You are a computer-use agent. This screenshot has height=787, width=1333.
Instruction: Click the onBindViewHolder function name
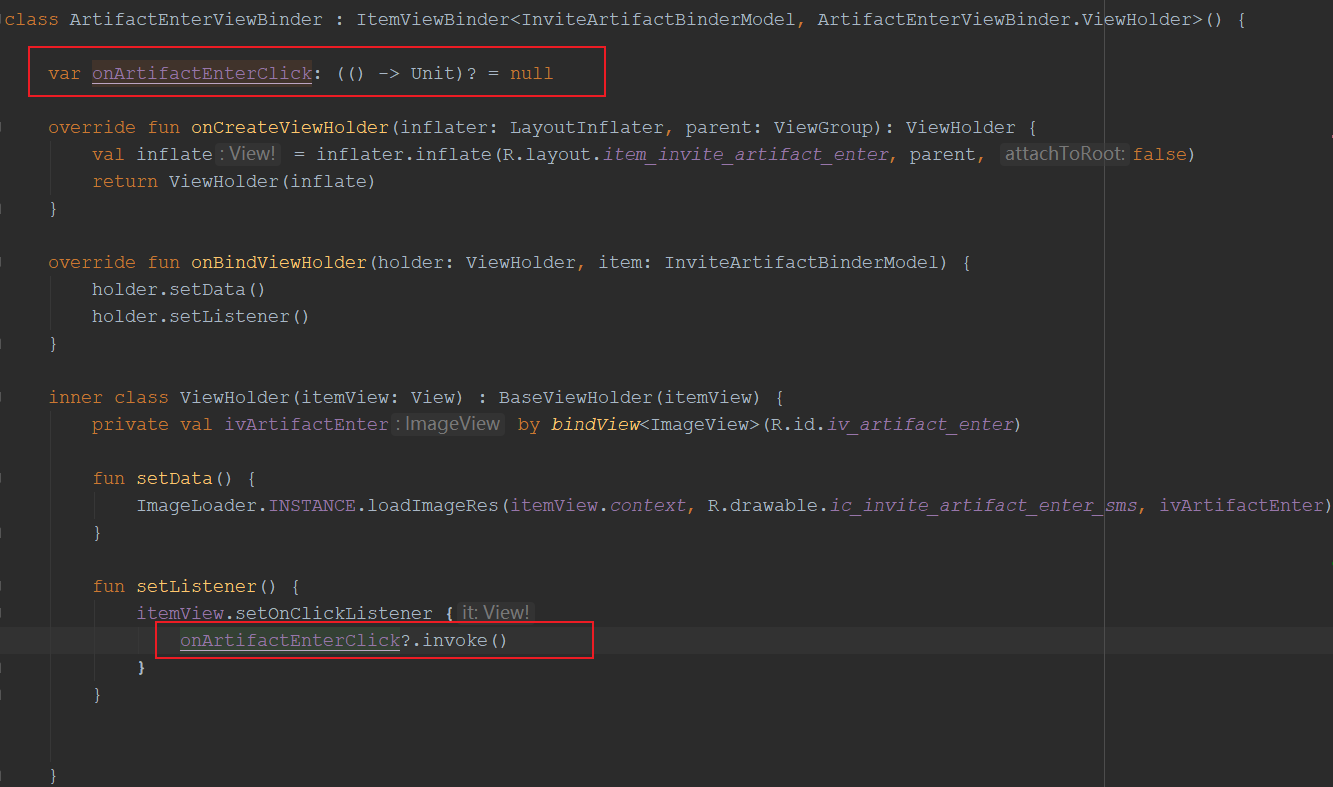[x=279, y=262]
